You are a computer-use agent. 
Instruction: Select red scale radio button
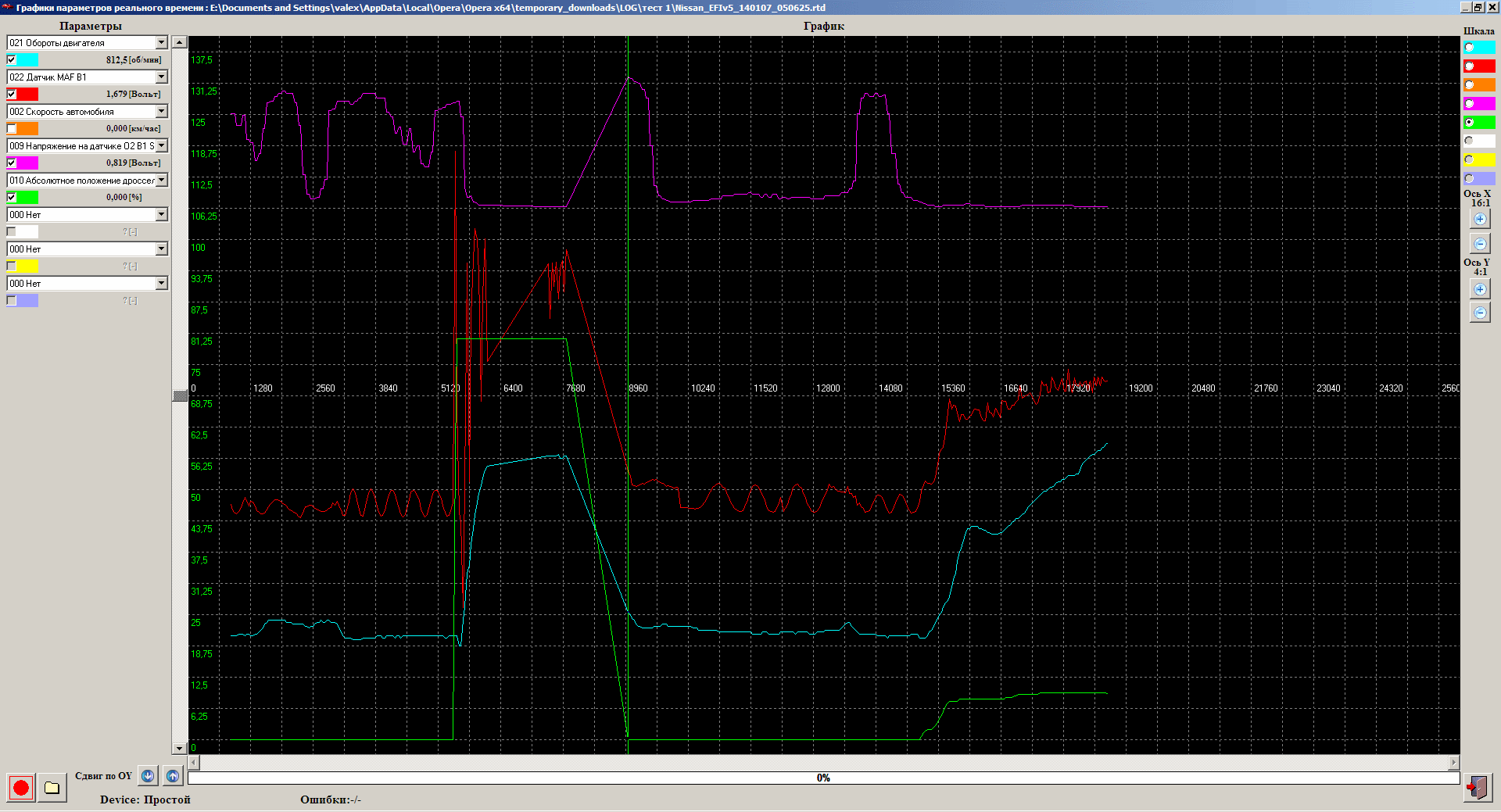click(1469, 66)
